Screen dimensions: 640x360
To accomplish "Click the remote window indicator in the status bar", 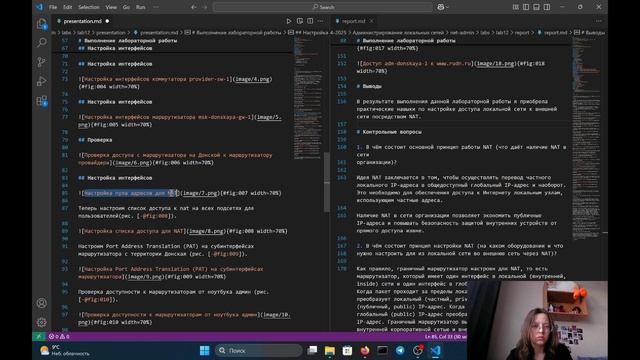I will (x=39, y=336).
